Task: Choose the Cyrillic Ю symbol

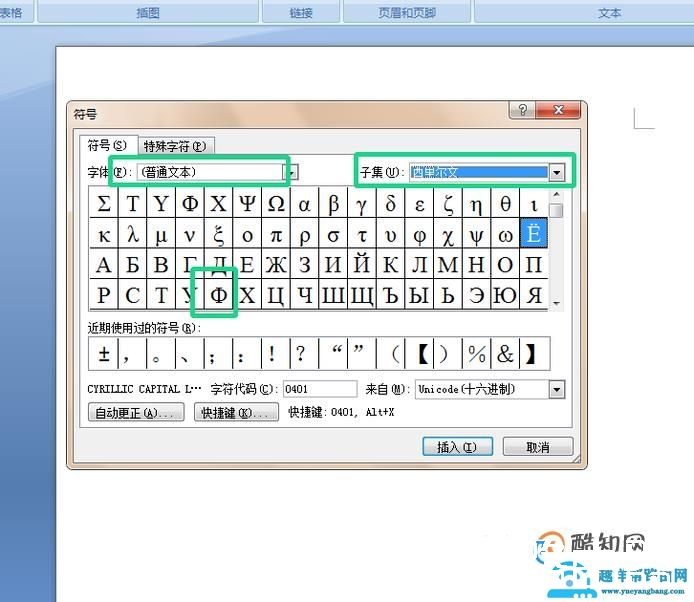Action: [x=505, y=294]
